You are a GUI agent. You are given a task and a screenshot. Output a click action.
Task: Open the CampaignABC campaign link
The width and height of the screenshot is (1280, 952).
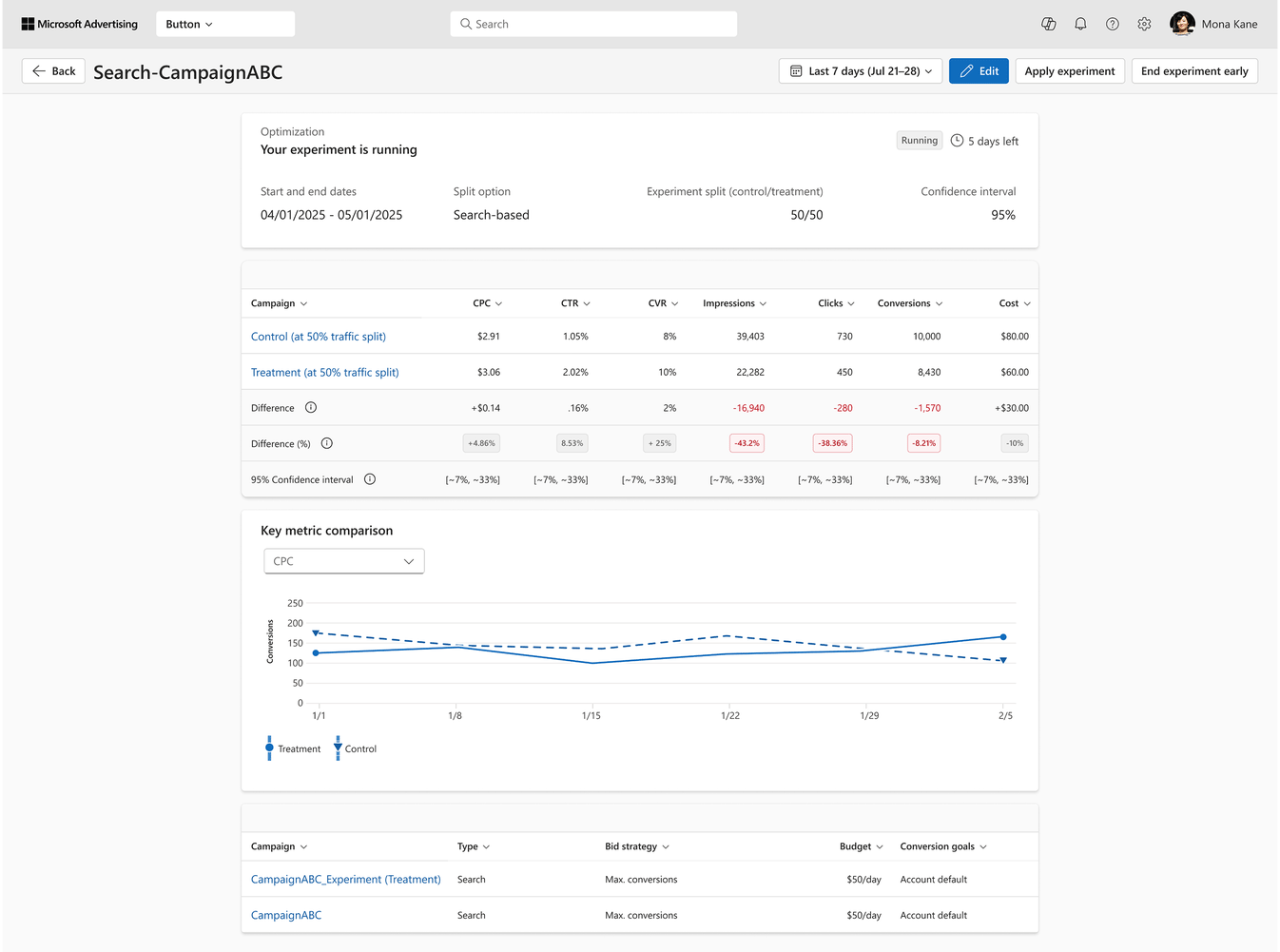[x=286, y=916]
